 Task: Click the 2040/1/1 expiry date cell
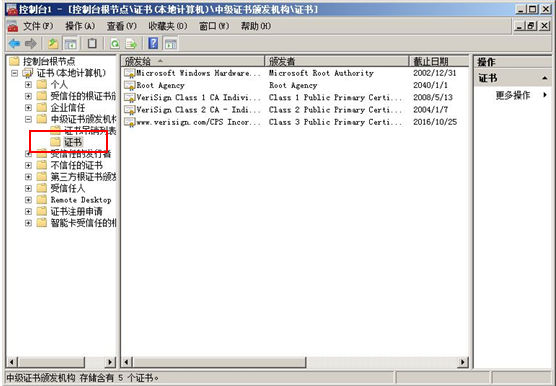tap(430, 85)
